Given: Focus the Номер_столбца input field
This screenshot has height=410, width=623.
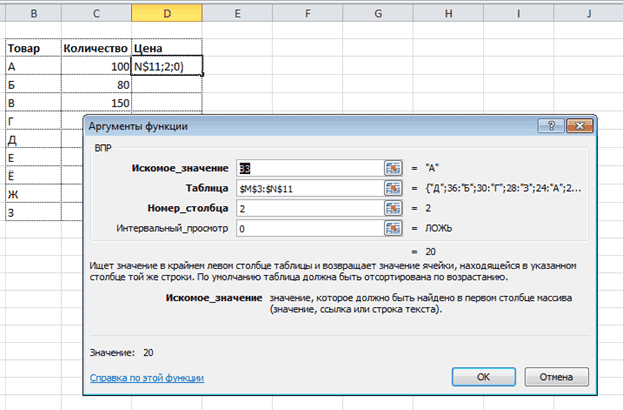Looking at the screenshot, I should coord(308,208).
